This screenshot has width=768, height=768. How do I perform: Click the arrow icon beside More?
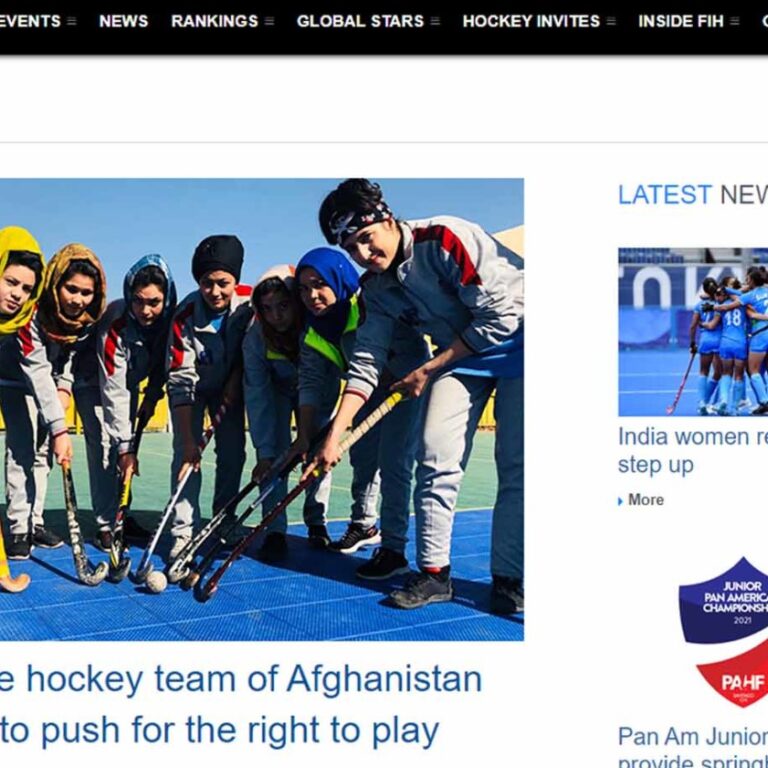point(620,501)
